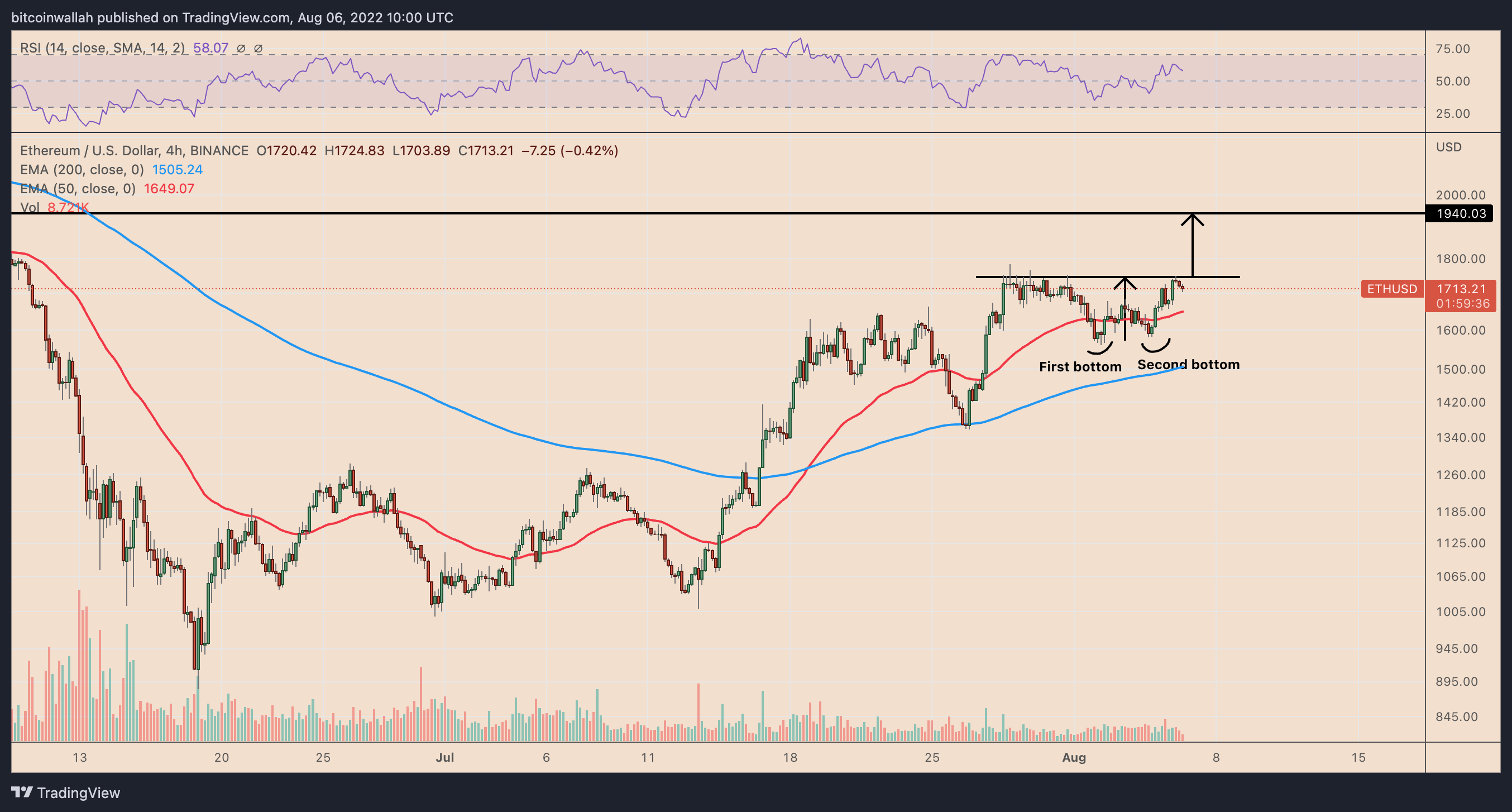Click the 11 date label on time axis
Image resolution: width=1512 pixels, height=812 pixels.
point(648,758)
